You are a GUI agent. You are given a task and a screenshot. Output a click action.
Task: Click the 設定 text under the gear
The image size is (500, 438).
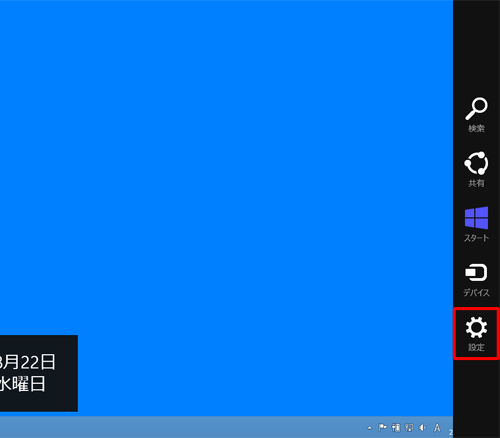[x=476, y=347]
